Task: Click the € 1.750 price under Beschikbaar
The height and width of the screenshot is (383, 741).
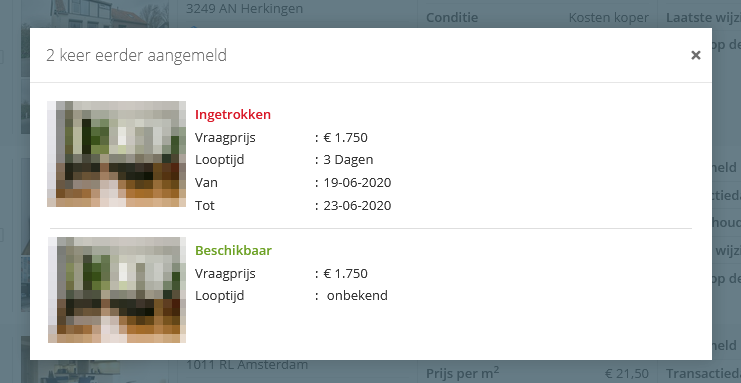Action: [x=345, y=273]
